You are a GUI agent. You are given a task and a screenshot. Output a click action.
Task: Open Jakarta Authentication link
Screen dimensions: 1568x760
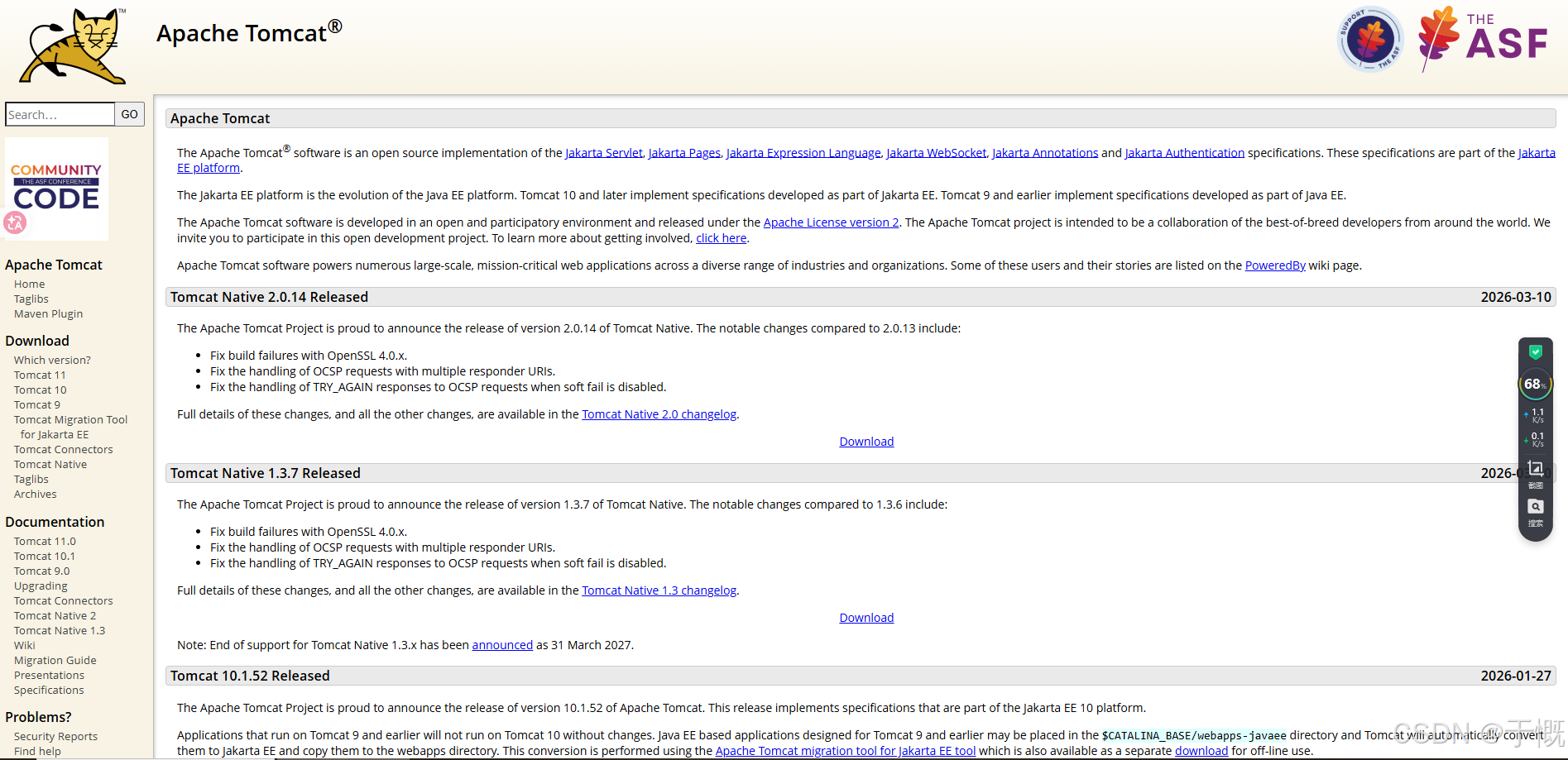(x=1185, y=153)
